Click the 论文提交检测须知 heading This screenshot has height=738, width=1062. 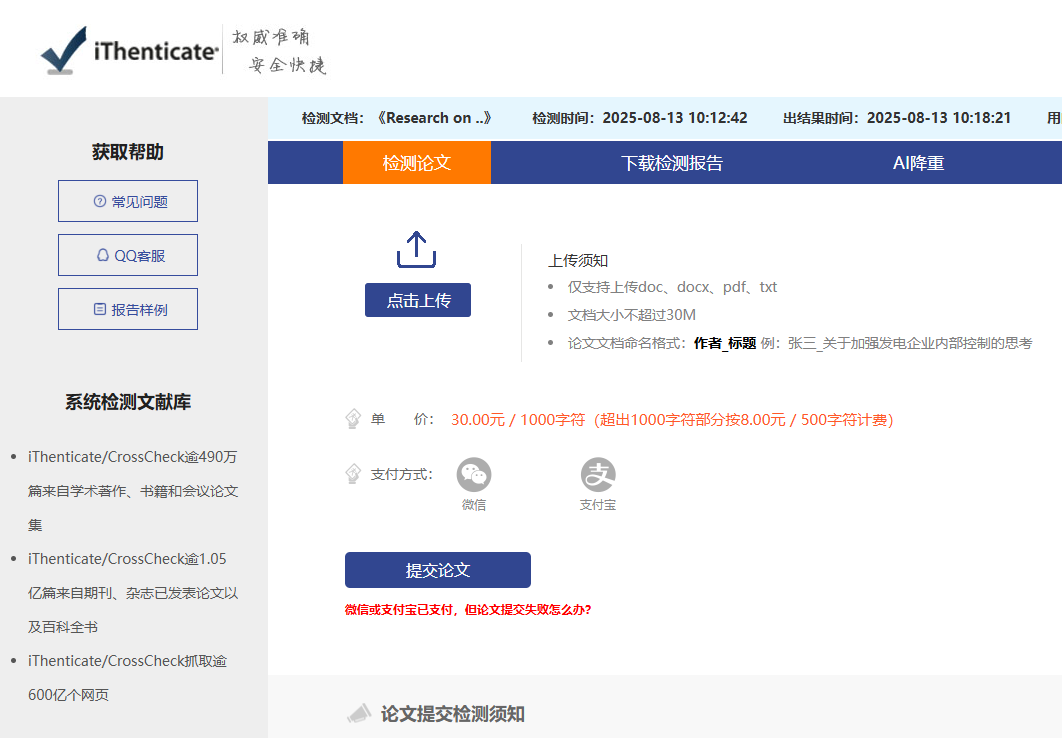pos(452,714)
